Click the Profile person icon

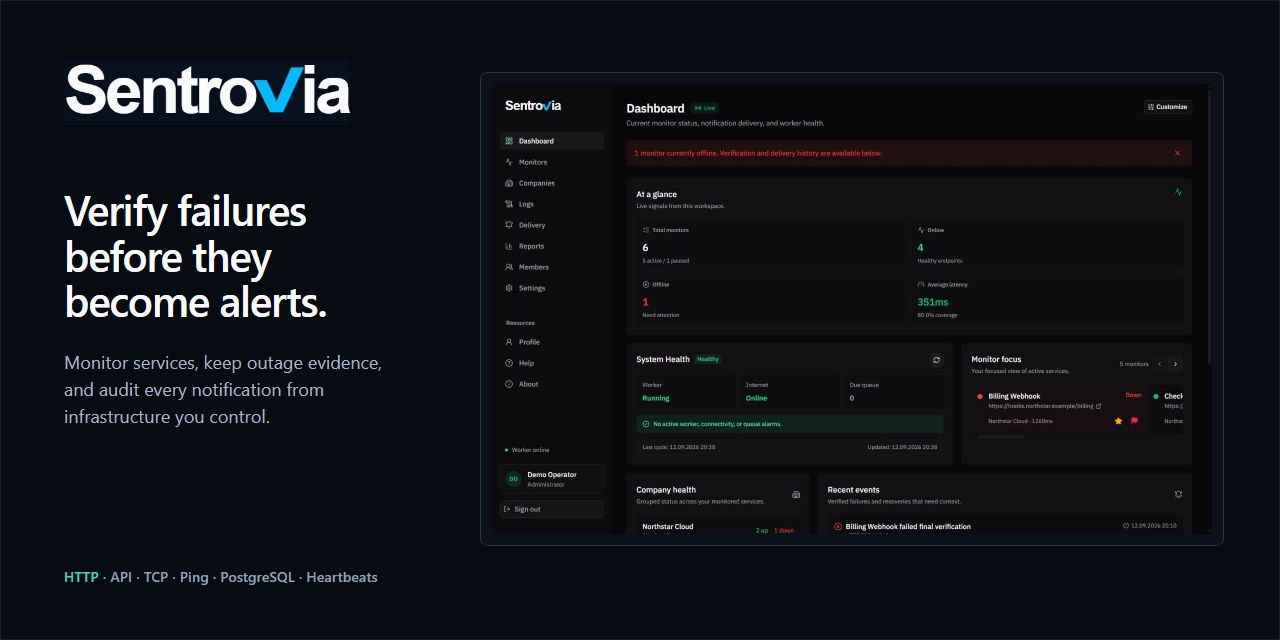(509, 342)
